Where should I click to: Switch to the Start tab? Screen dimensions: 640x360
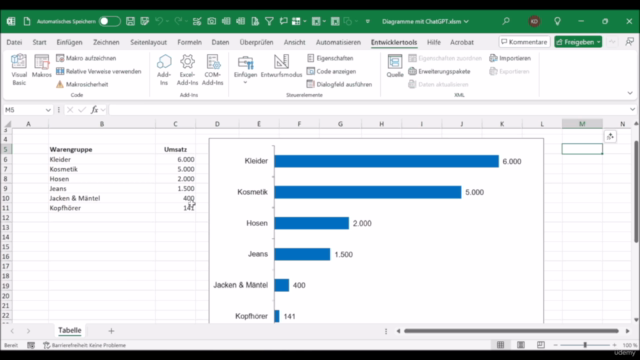point(40,42)
